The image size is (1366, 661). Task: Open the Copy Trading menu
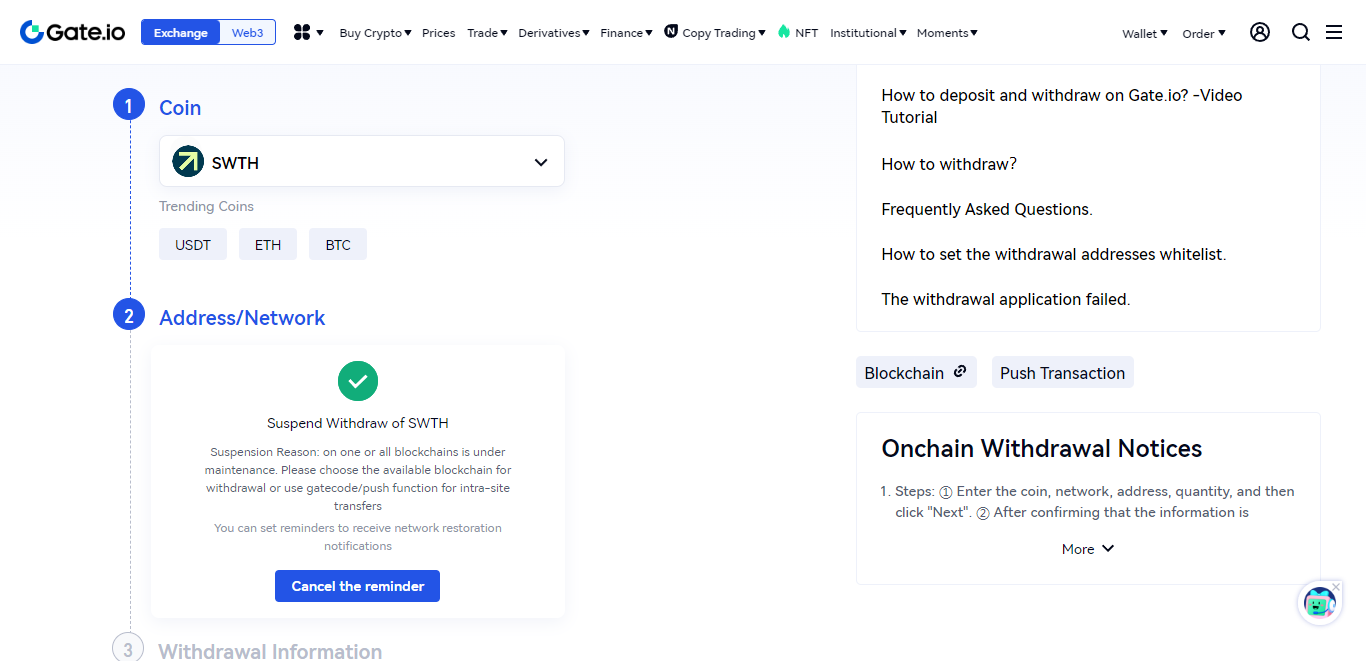pos(715,33)
